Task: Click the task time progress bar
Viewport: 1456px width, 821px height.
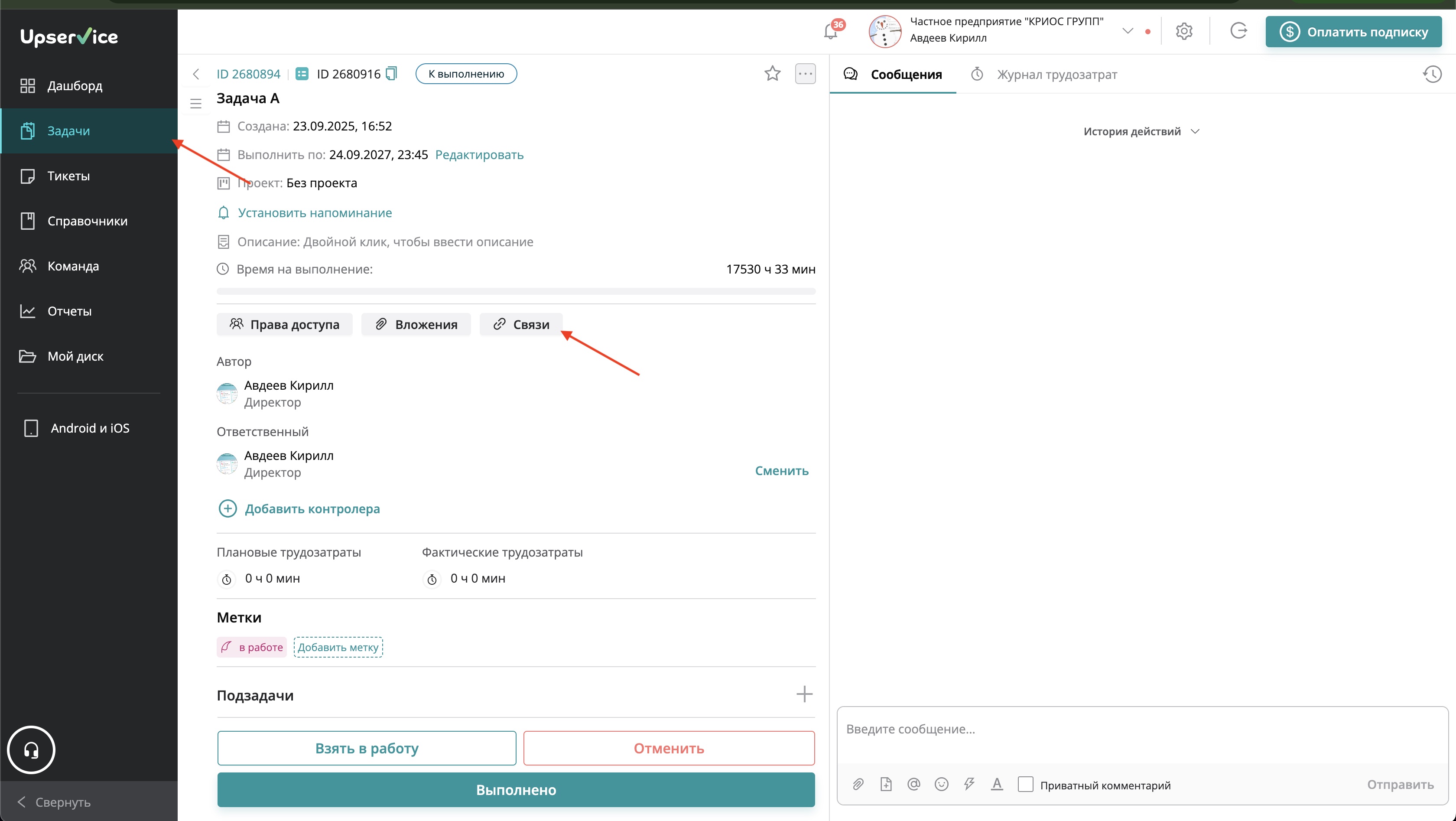Action: [516, 291]
